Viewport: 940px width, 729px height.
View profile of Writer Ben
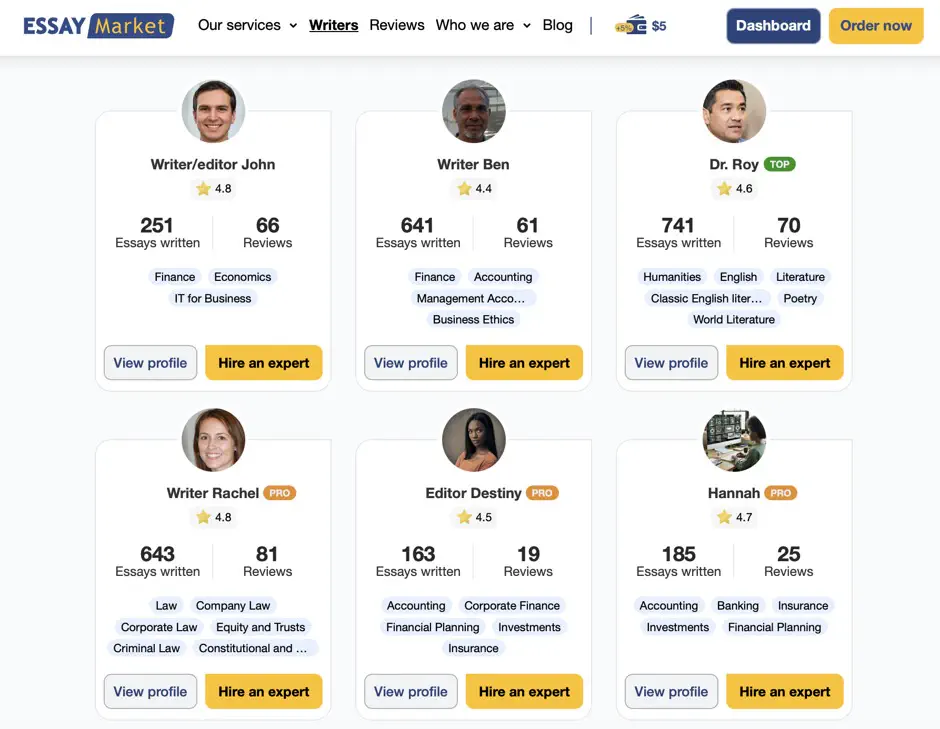411,363
